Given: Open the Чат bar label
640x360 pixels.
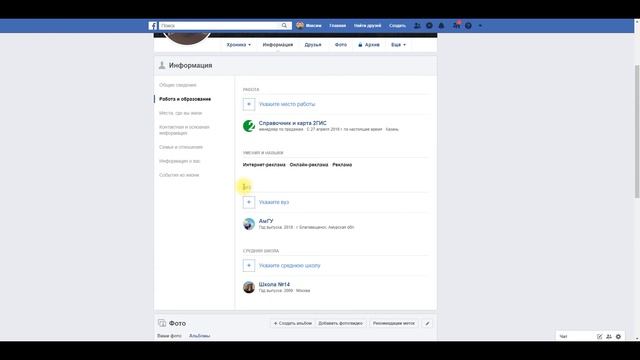Looking at the screenshot, I should pos(564,336).
